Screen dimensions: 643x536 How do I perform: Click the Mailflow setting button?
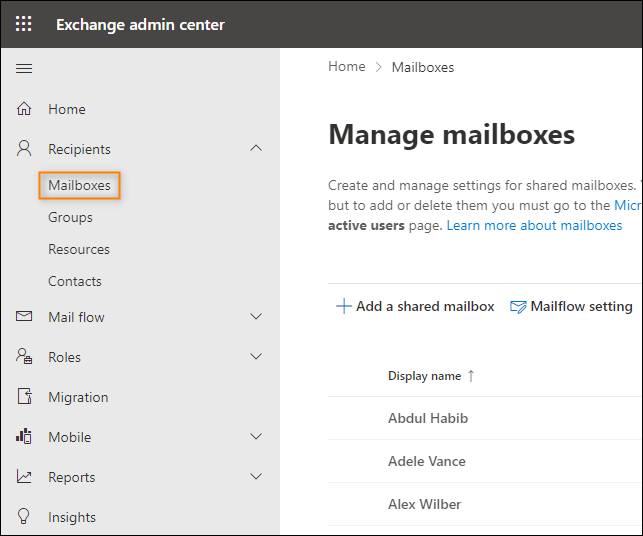tap(571, 306)
